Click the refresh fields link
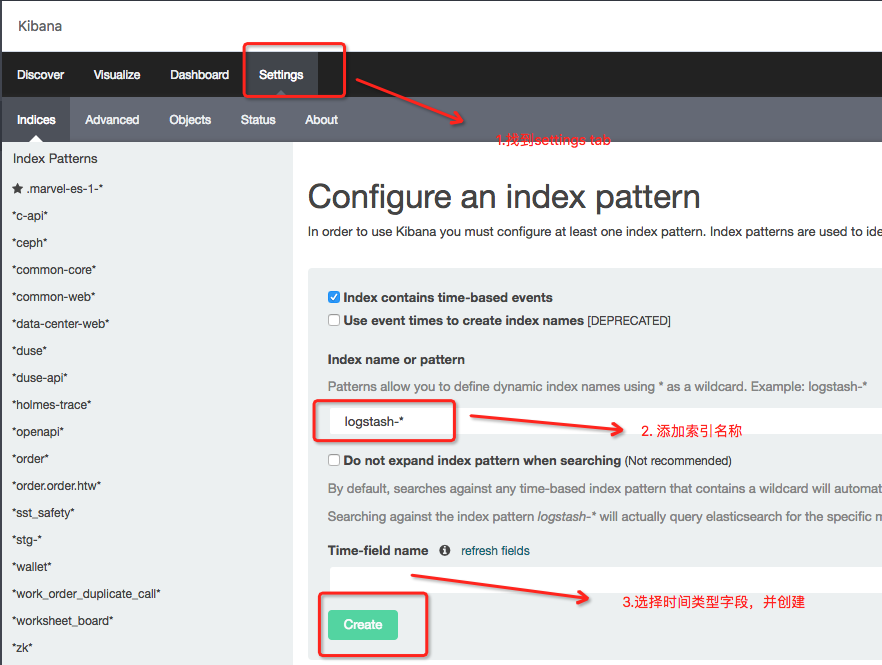This screenshot has height=665, width=882. 496,551
